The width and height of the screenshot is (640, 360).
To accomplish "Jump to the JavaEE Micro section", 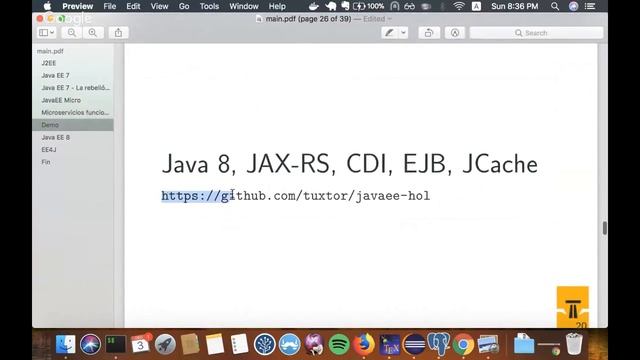I will pyautogui.click(x=61, y=100).
